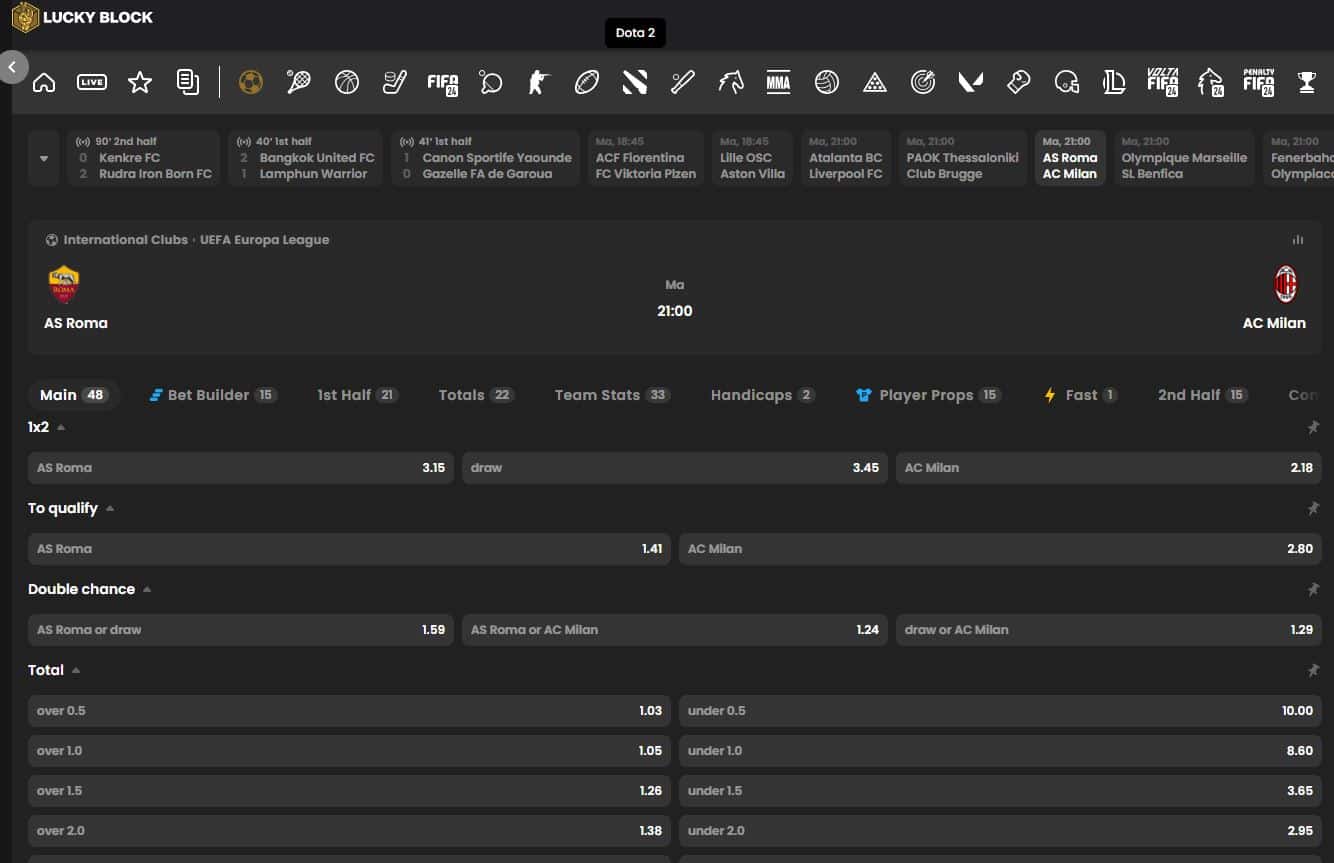Open the UEFA Europa League link
1334x863 pixels.
(264, 240)
